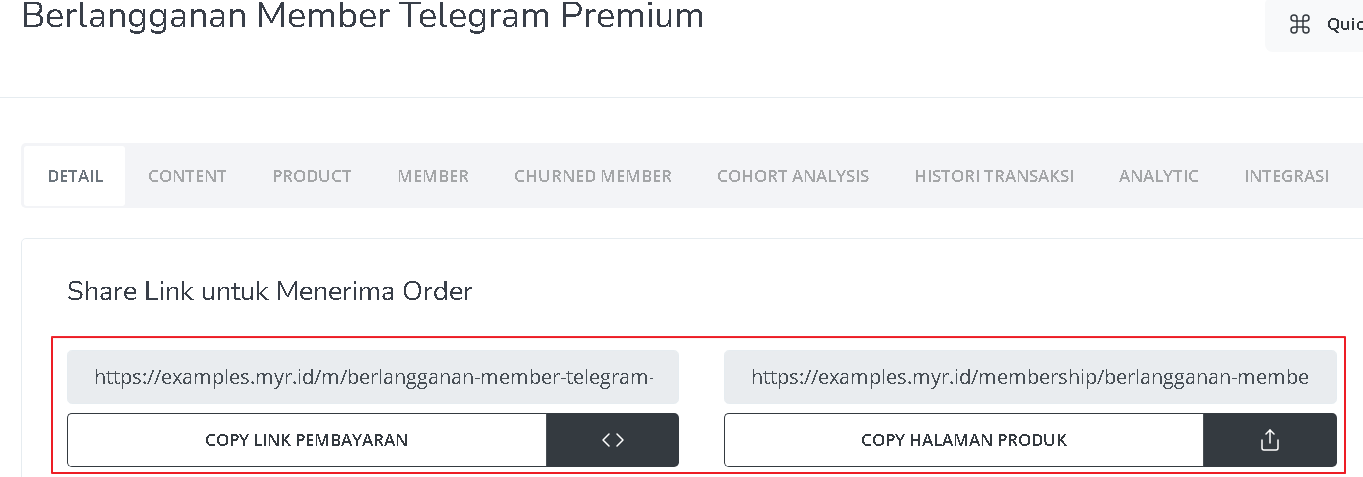Viewport: 1363px width, 477px height.
Task: Open the INTEGRASI tab
Action: (1287, 176)
